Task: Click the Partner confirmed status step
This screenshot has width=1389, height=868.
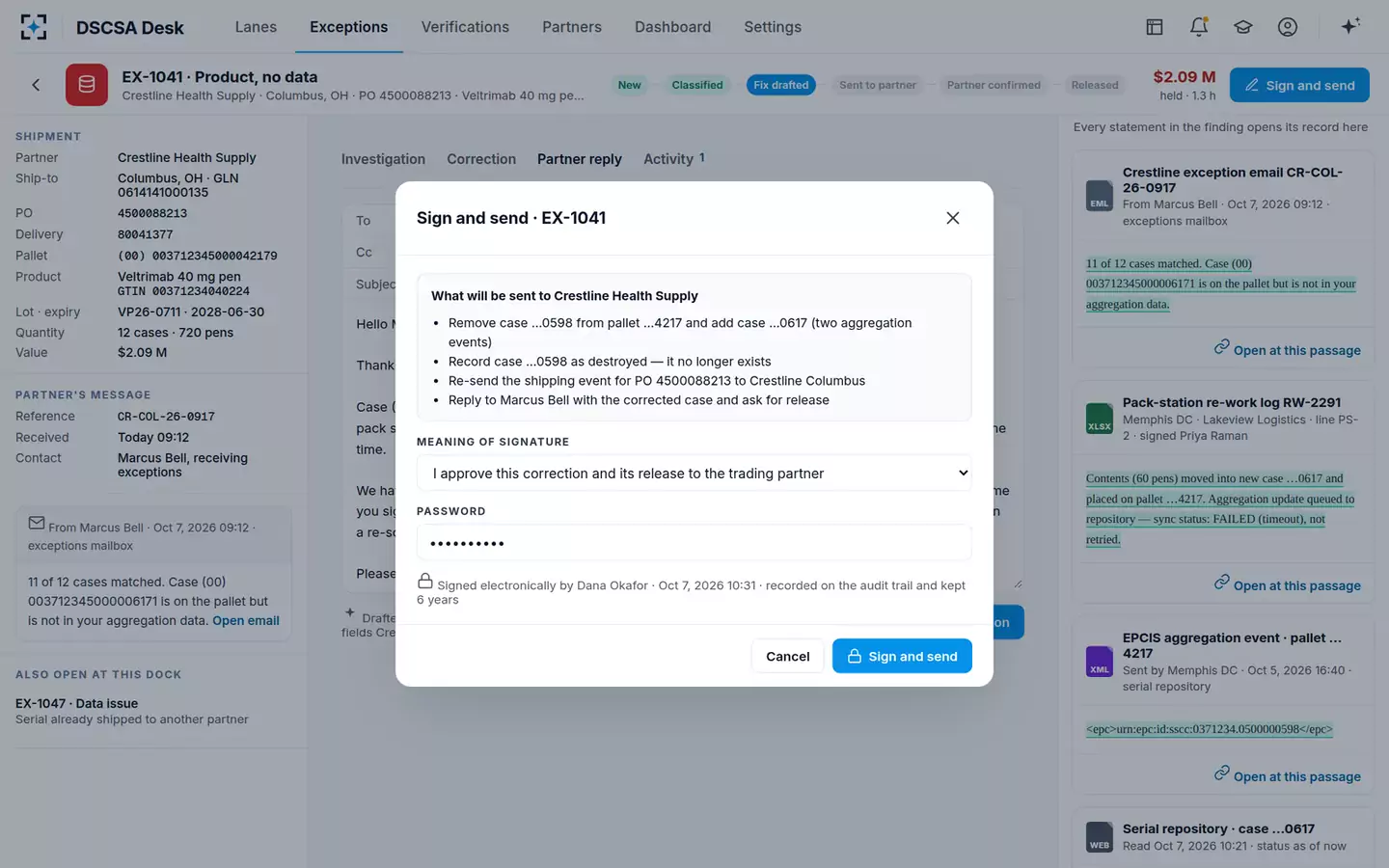Action: [x=994, y=85]
